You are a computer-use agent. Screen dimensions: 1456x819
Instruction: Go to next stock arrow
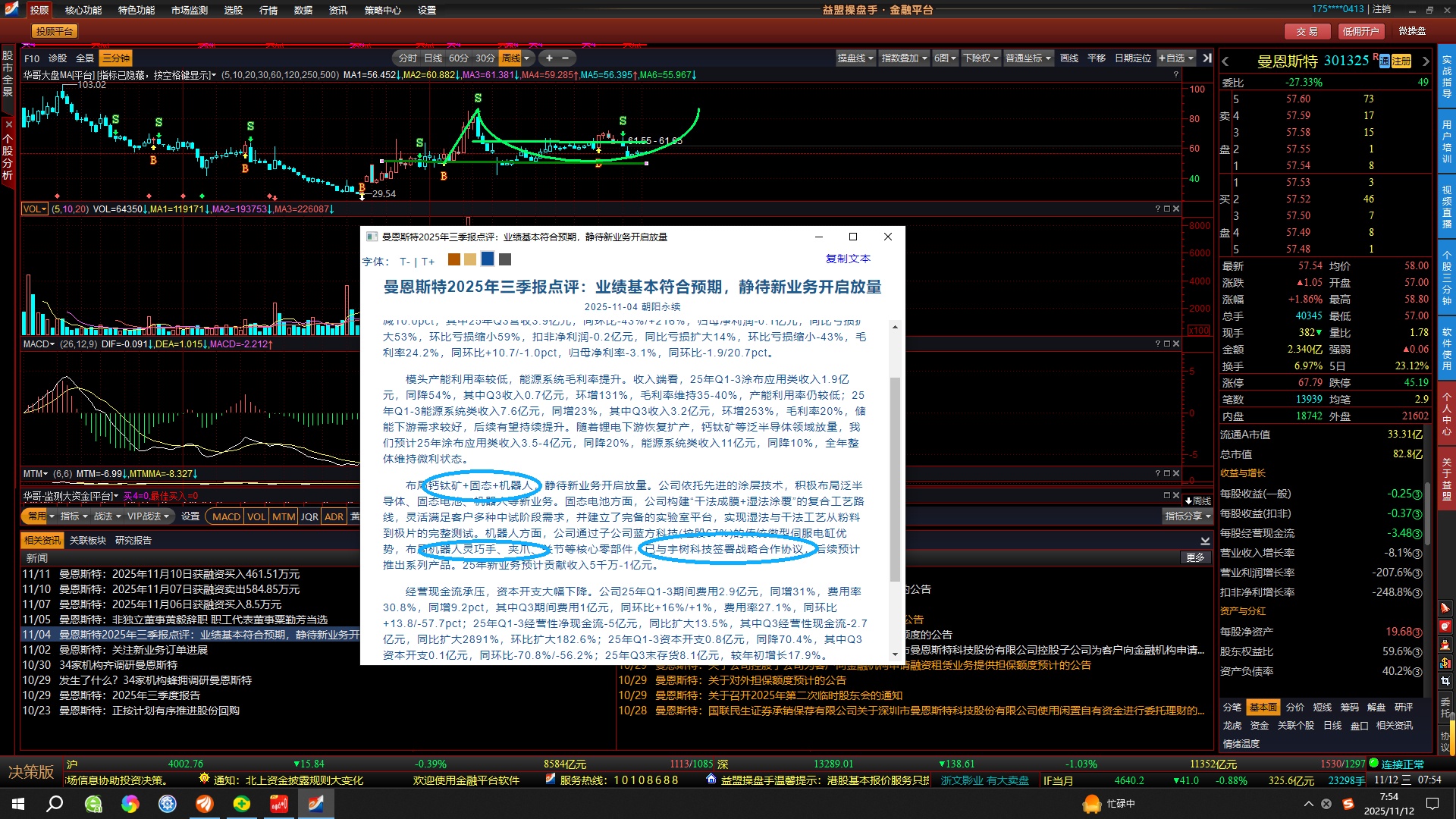[1426, 61]
